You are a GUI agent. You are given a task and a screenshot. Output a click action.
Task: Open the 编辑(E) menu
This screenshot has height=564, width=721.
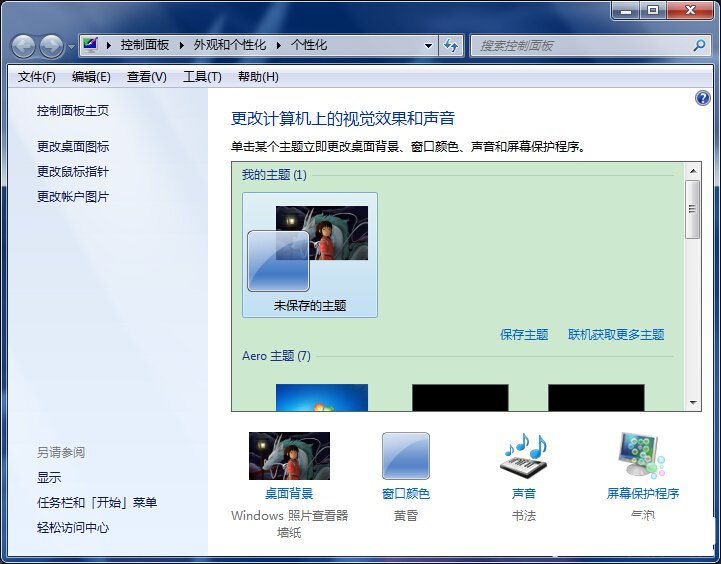[91, 77]
